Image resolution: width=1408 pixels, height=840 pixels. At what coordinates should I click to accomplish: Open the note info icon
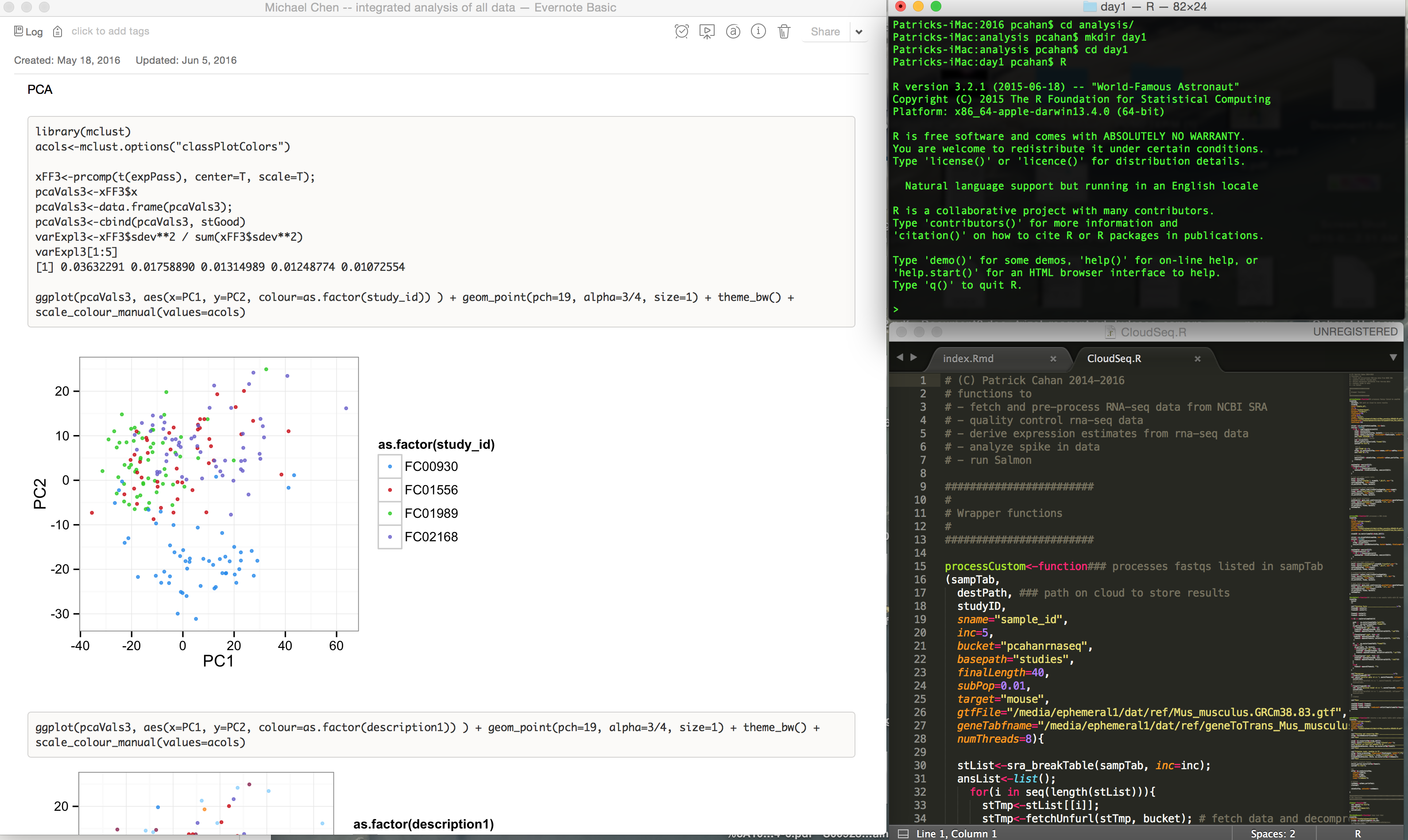click(758, 32)
